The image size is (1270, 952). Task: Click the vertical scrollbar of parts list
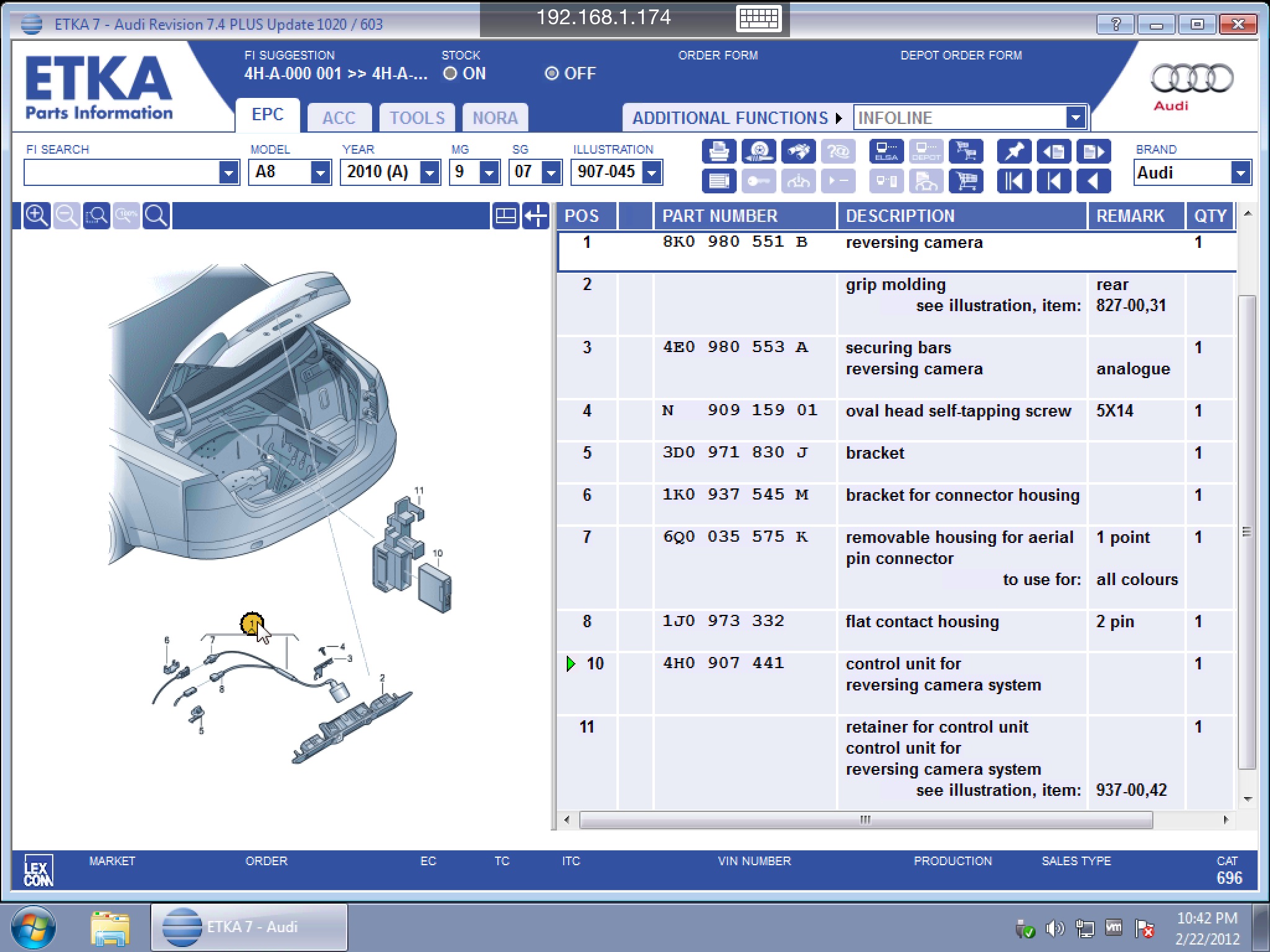click(1247, 532)
